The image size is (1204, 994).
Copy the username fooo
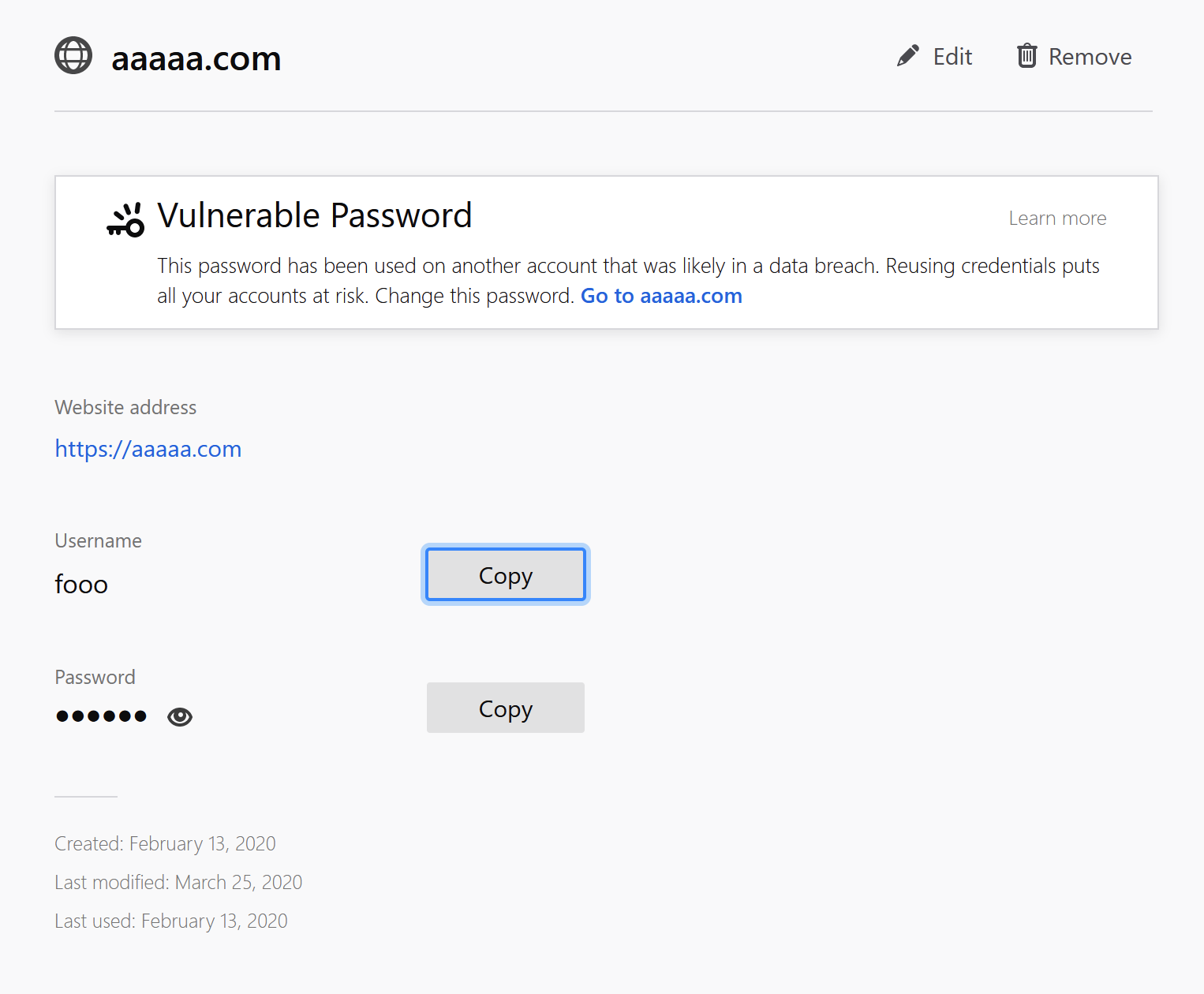[x=505, y=575]
